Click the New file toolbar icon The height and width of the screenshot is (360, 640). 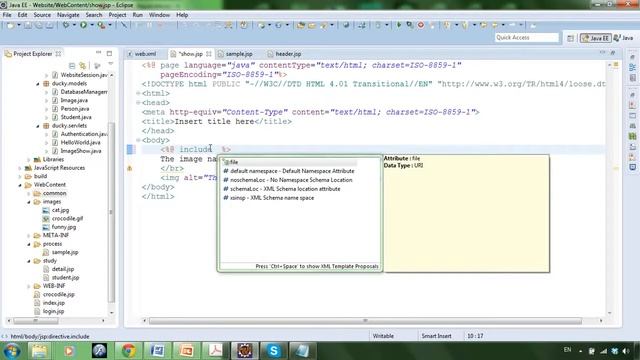click(10, 25)
